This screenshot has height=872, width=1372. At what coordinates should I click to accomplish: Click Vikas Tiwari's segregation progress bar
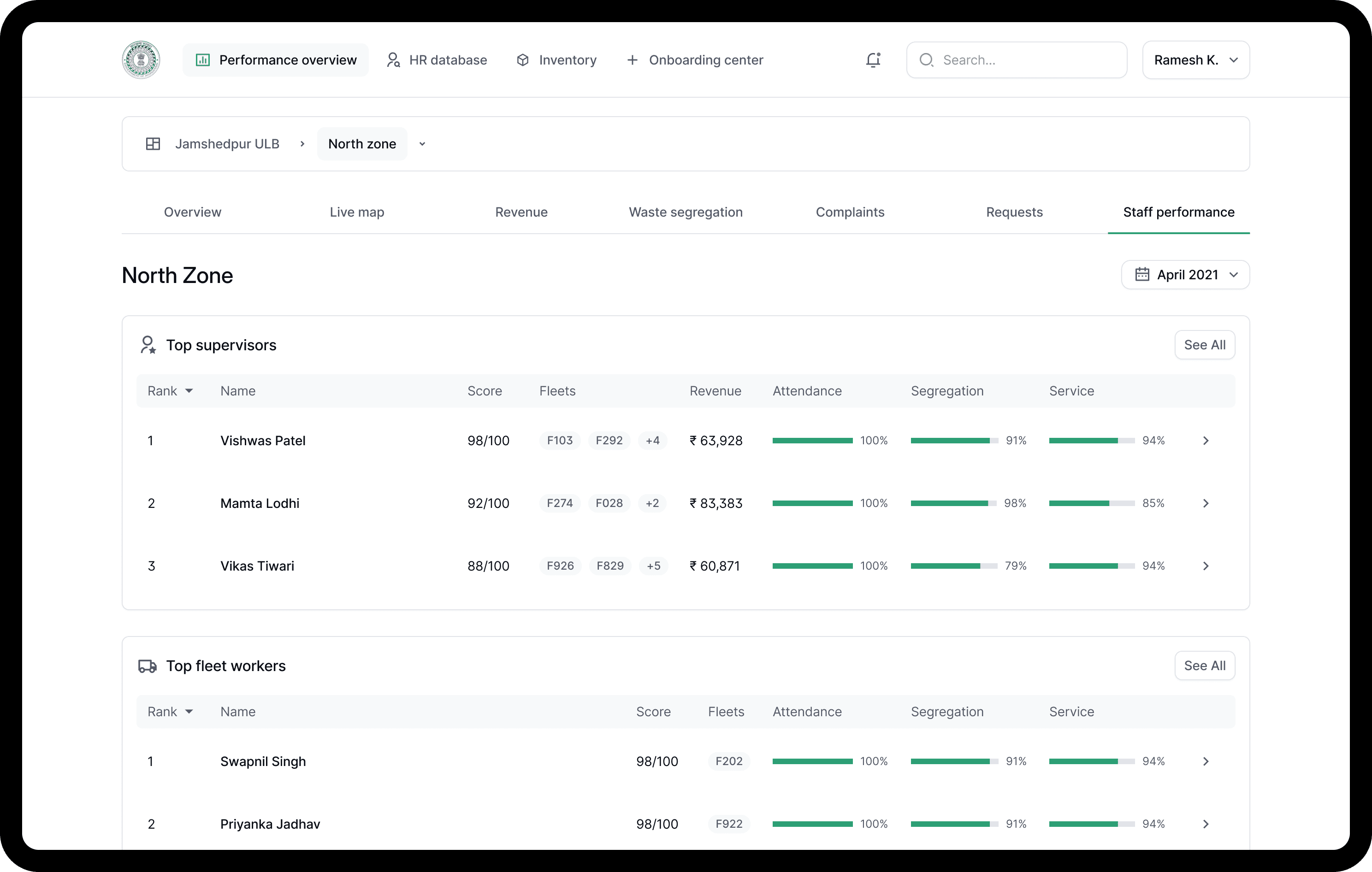click(x=953, y=566)
